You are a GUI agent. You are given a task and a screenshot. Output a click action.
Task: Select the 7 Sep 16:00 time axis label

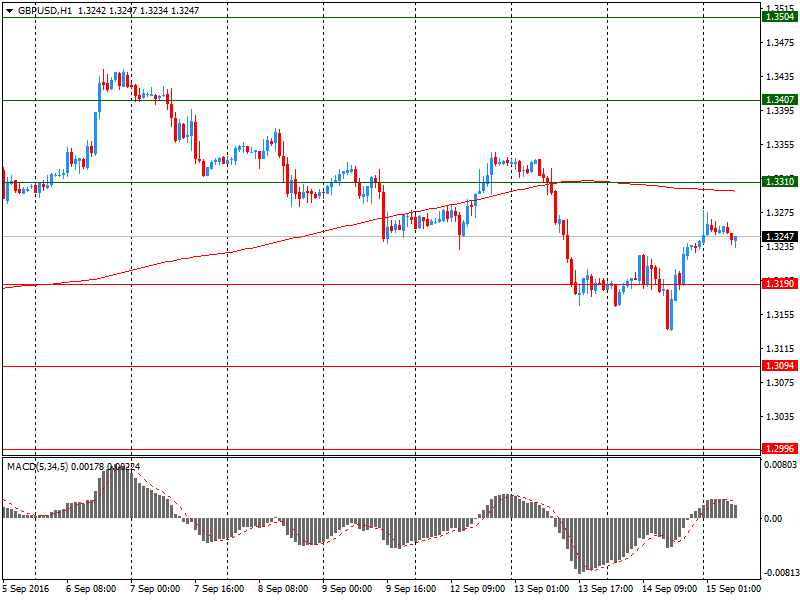pos(219,589)
